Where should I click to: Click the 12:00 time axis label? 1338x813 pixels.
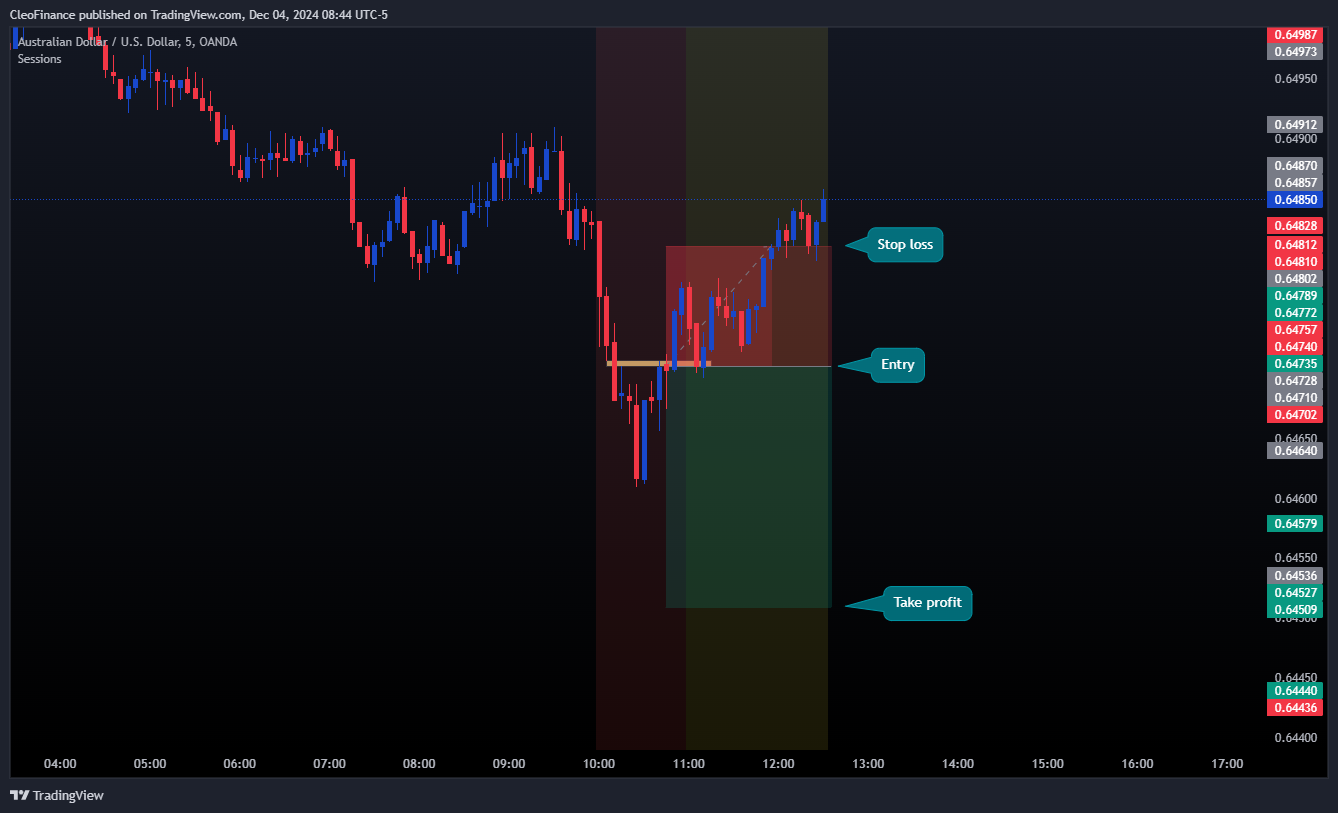coord(778,764)
